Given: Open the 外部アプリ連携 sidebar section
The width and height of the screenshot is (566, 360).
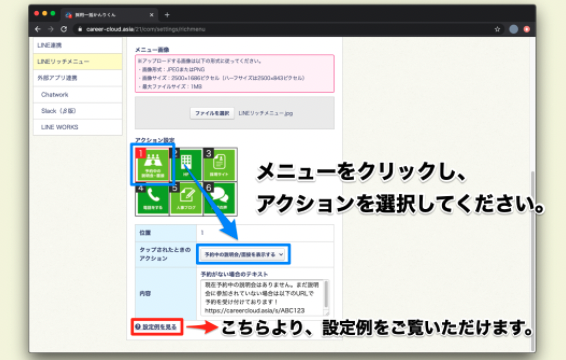Looking at the screenshot, I should (x=78, y=78).
